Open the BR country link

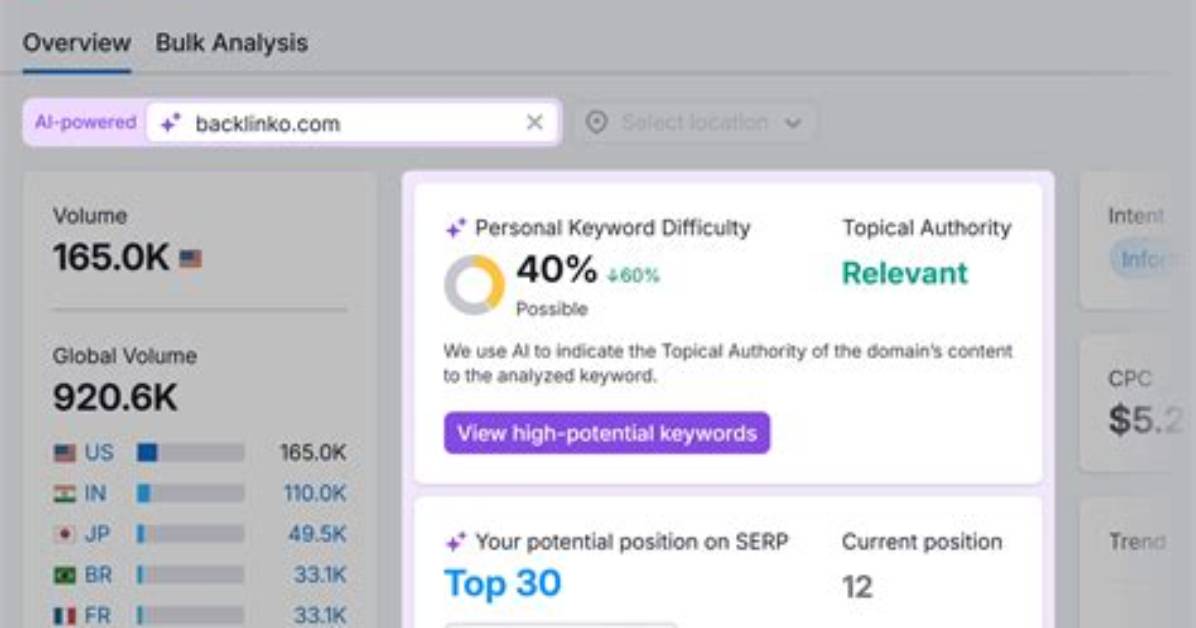pos(98,574)
